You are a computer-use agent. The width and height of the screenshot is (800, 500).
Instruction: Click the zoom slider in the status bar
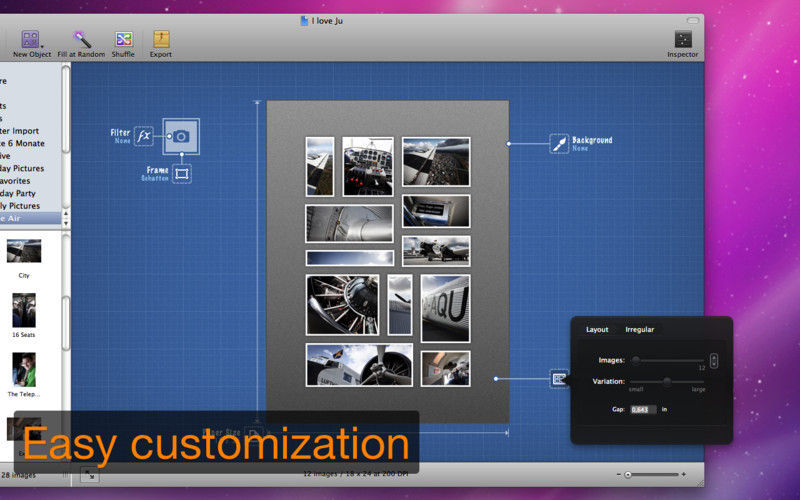pyautogui.click(x=651, y=474)
